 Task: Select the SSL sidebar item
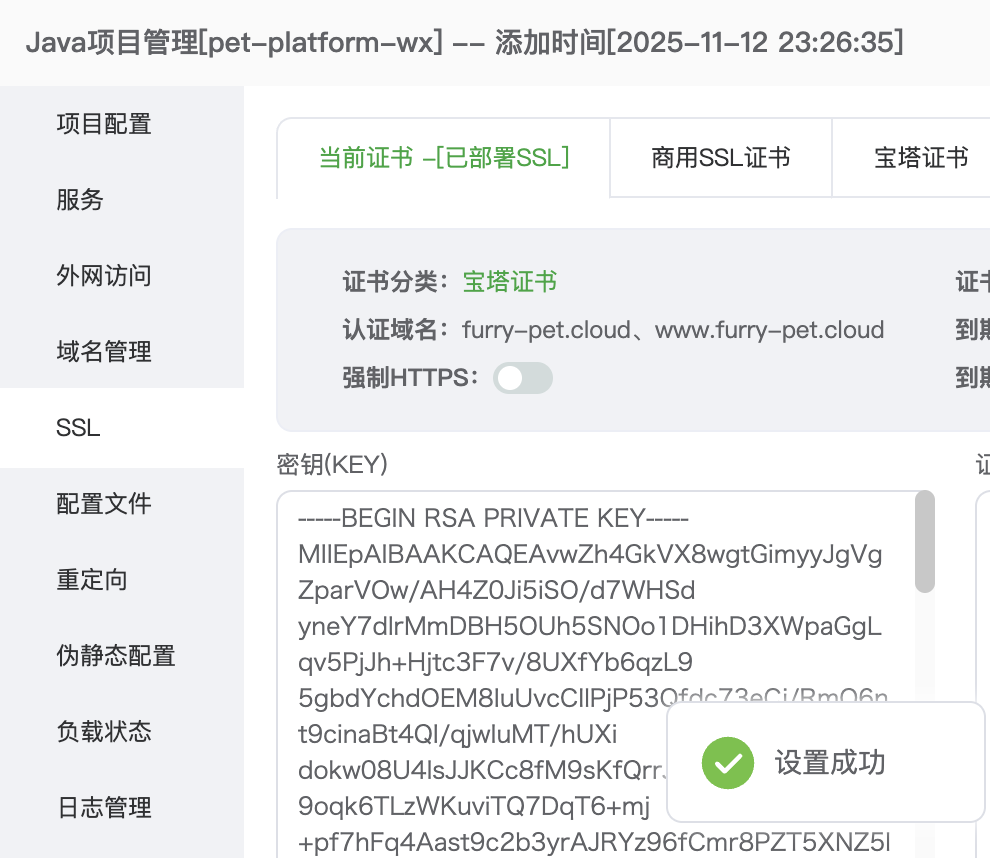coord(78,428)
